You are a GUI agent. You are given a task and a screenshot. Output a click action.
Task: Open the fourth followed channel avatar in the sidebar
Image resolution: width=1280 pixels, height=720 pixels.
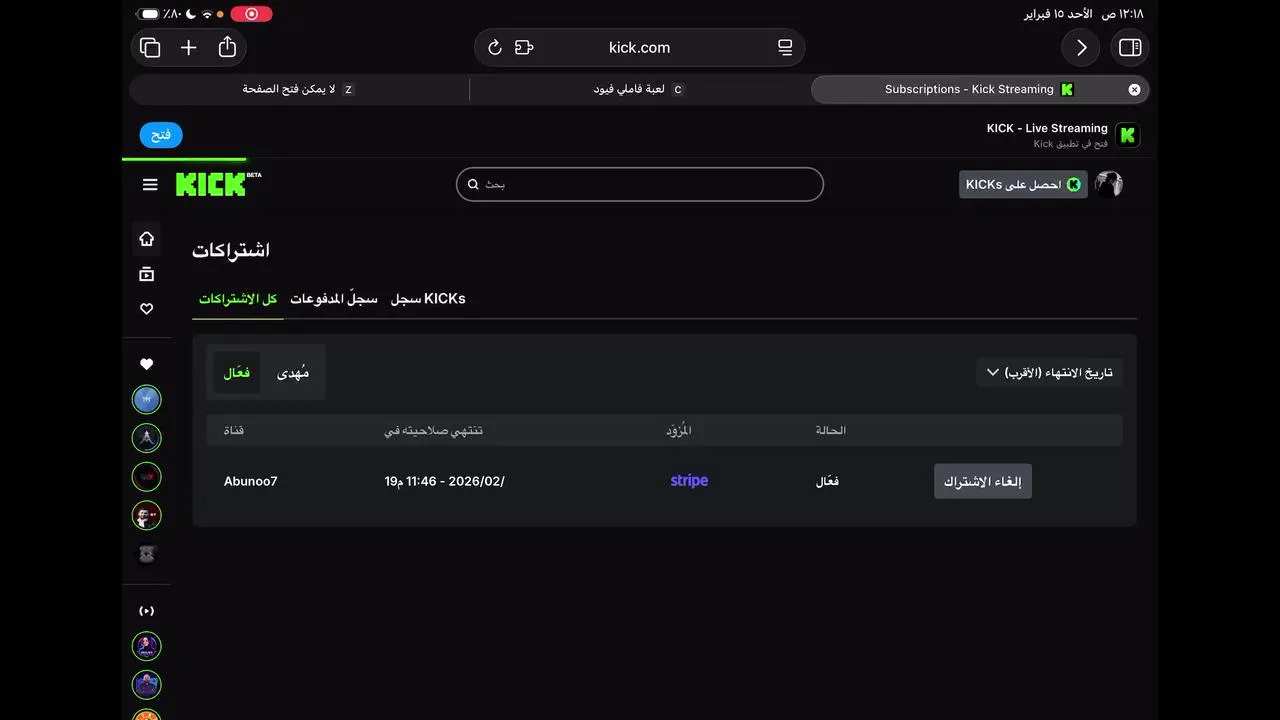click(x=147, y=516)
